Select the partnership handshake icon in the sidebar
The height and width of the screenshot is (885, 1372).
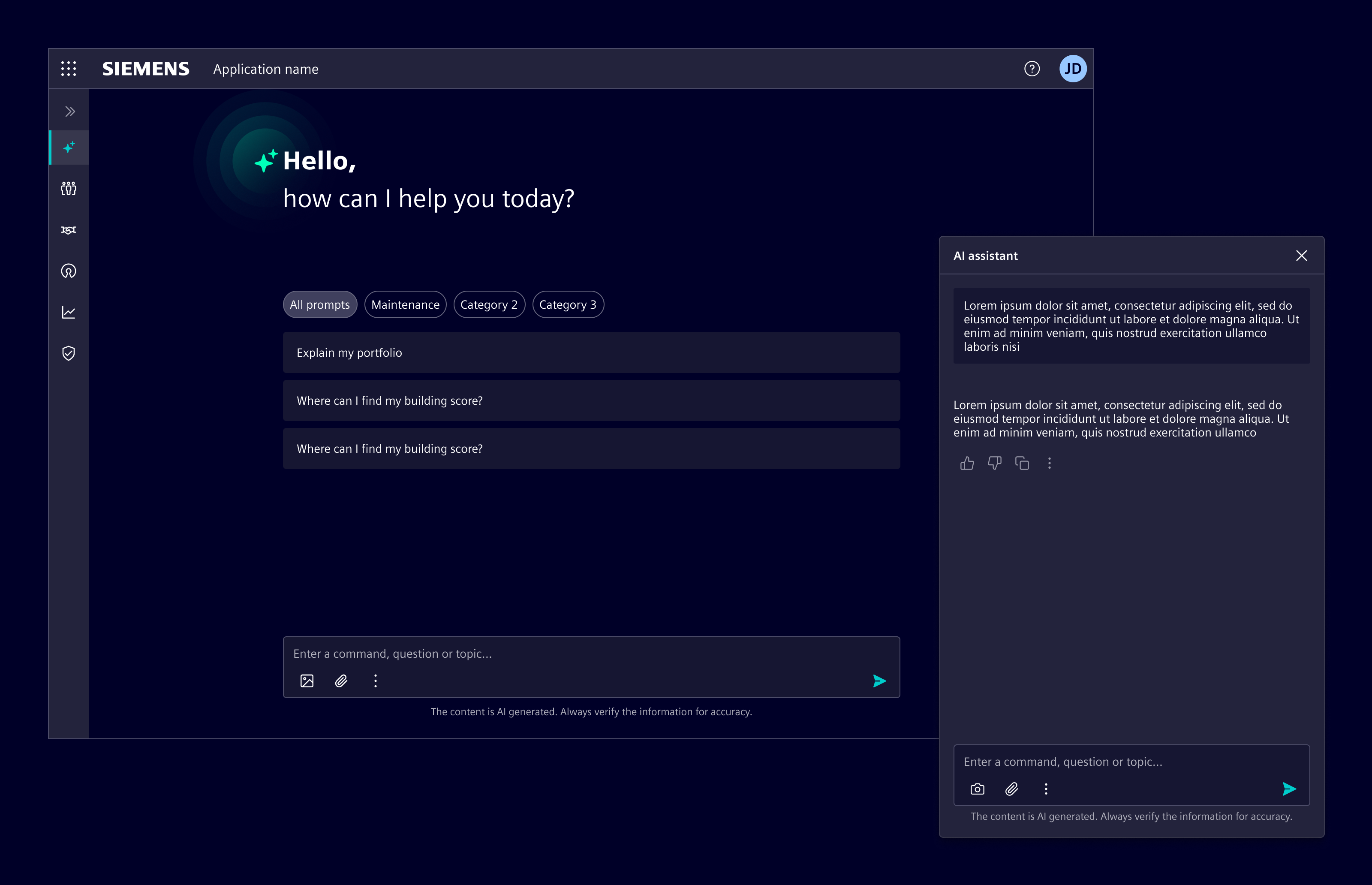(68, 230)
